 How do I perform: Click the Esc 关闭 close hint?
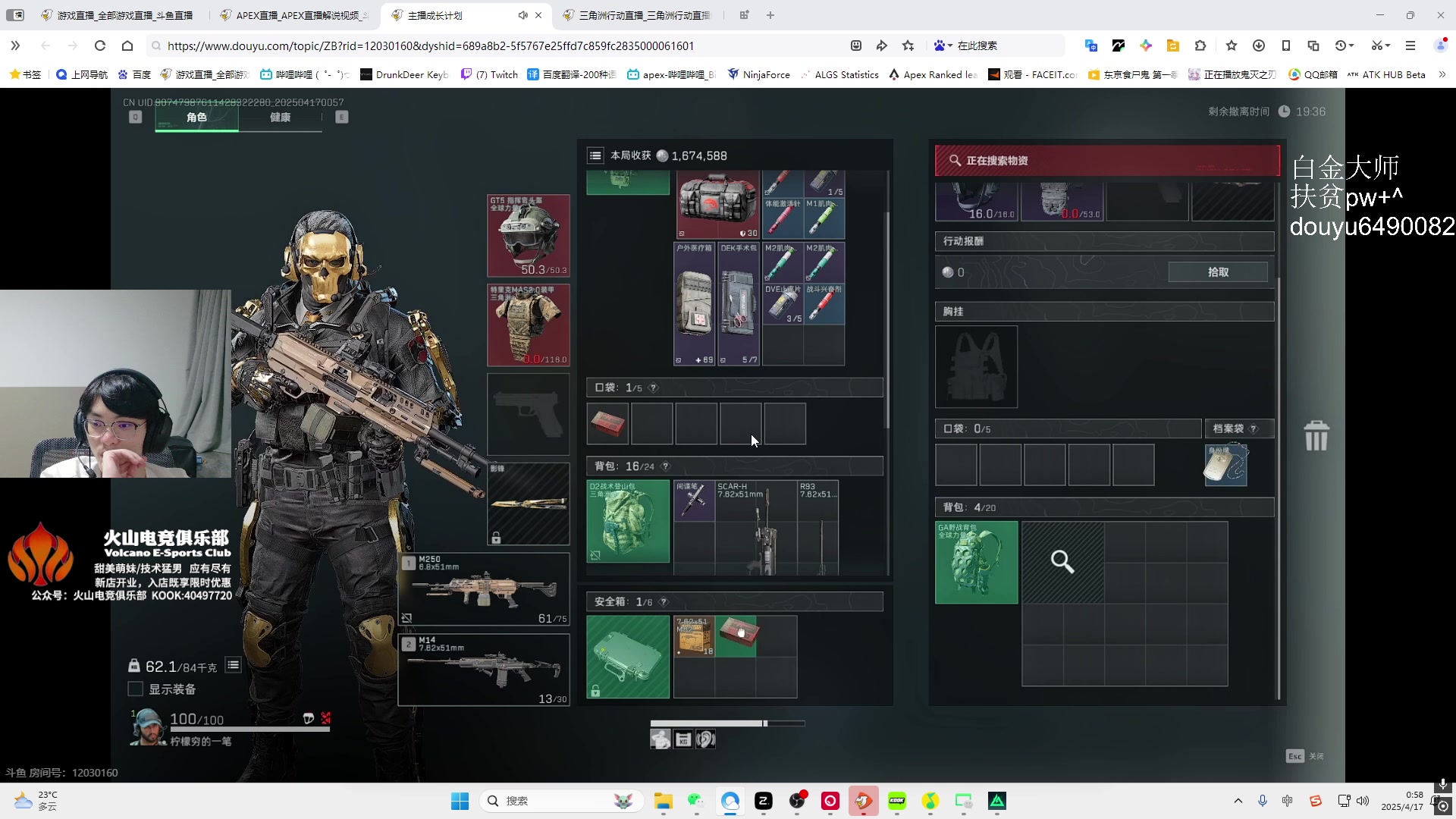pos(1304,756)
